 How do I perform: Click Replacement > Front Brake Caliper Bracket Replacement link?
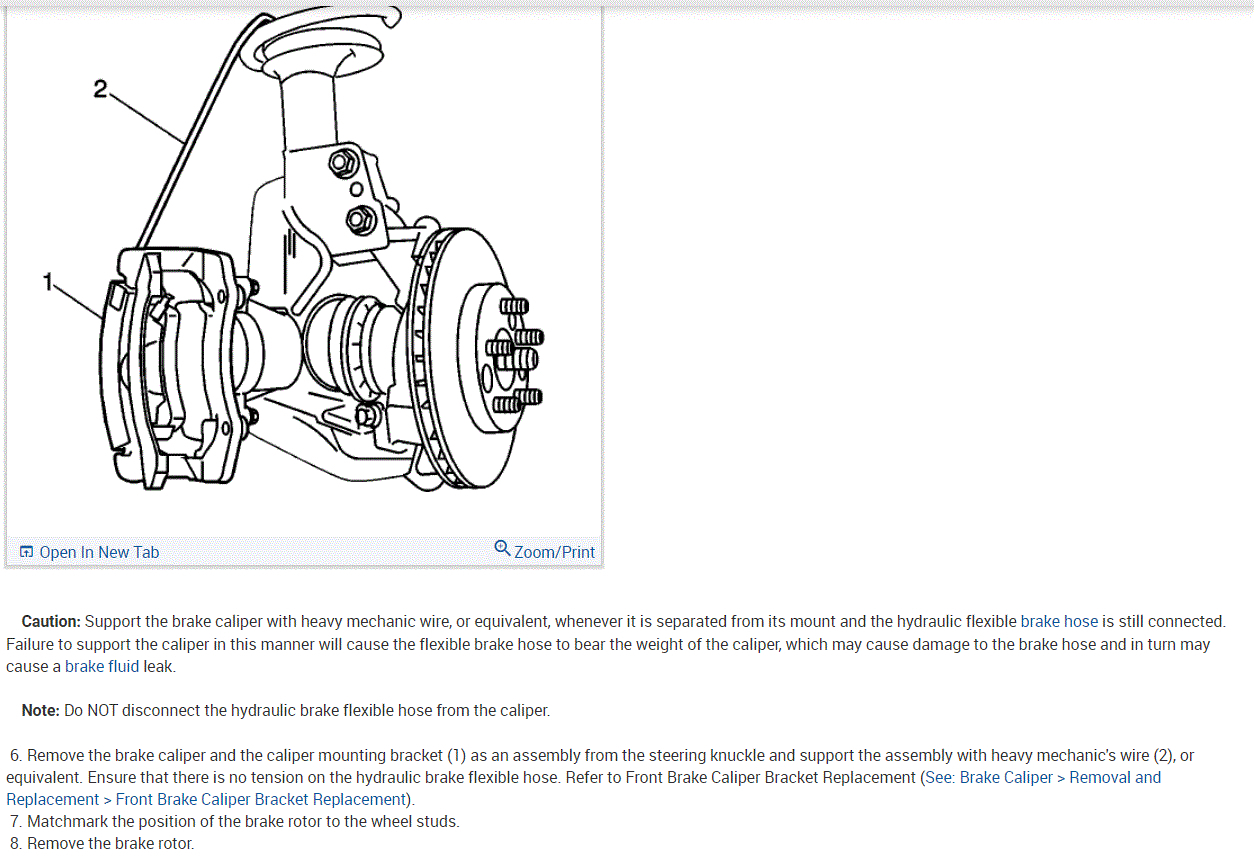tap(205, 799)
